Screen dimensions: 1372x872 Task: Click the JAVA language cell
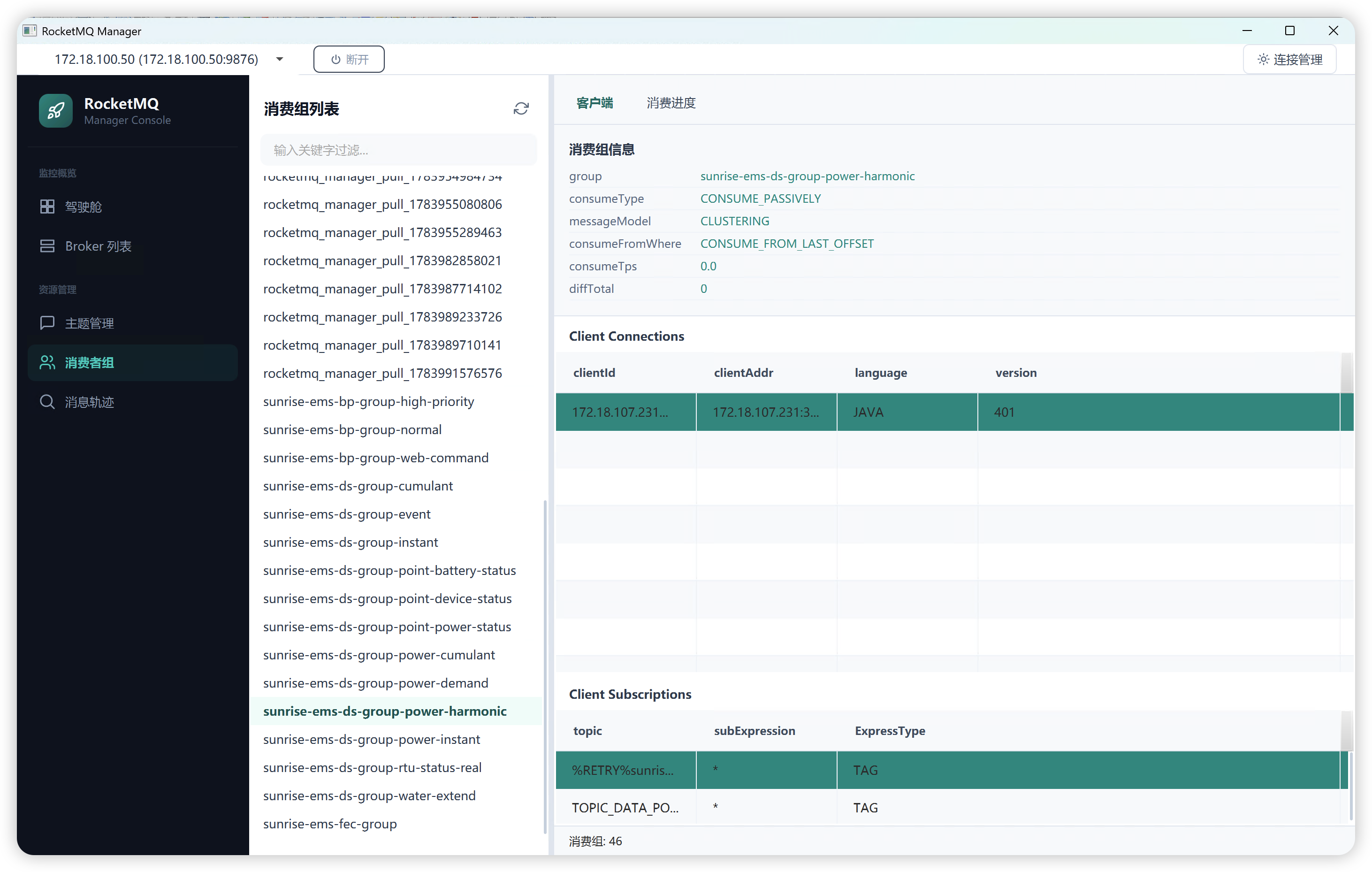click(907, 412)
